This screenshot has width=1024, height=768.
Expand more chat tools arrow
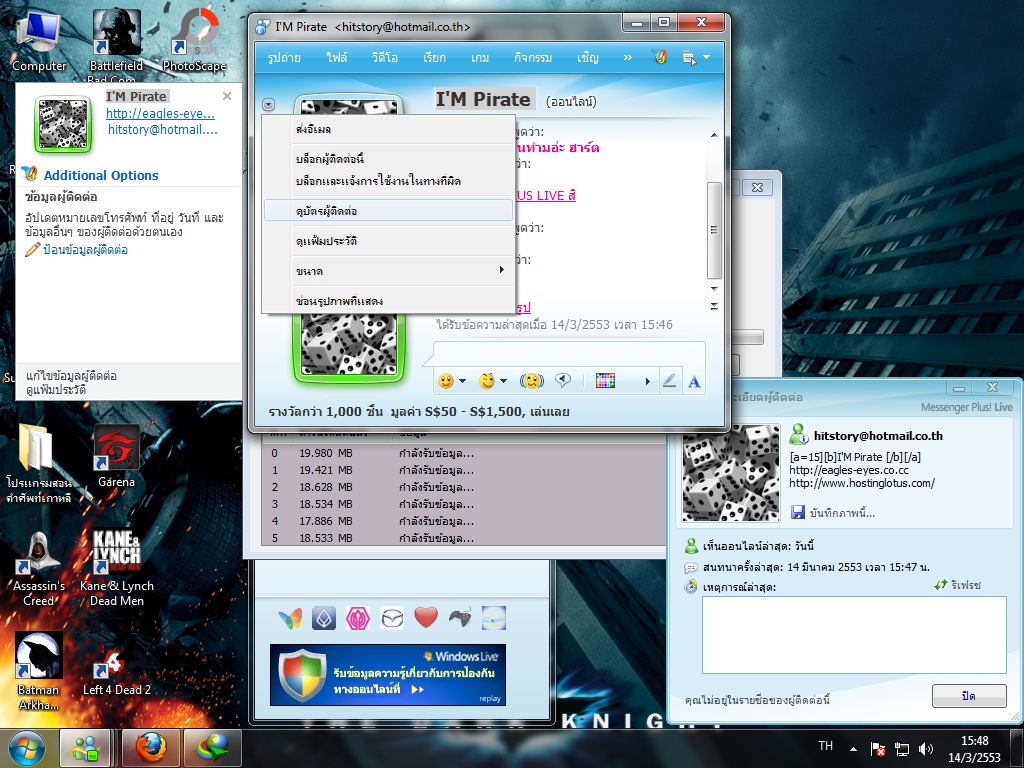(x=647, y=381)
